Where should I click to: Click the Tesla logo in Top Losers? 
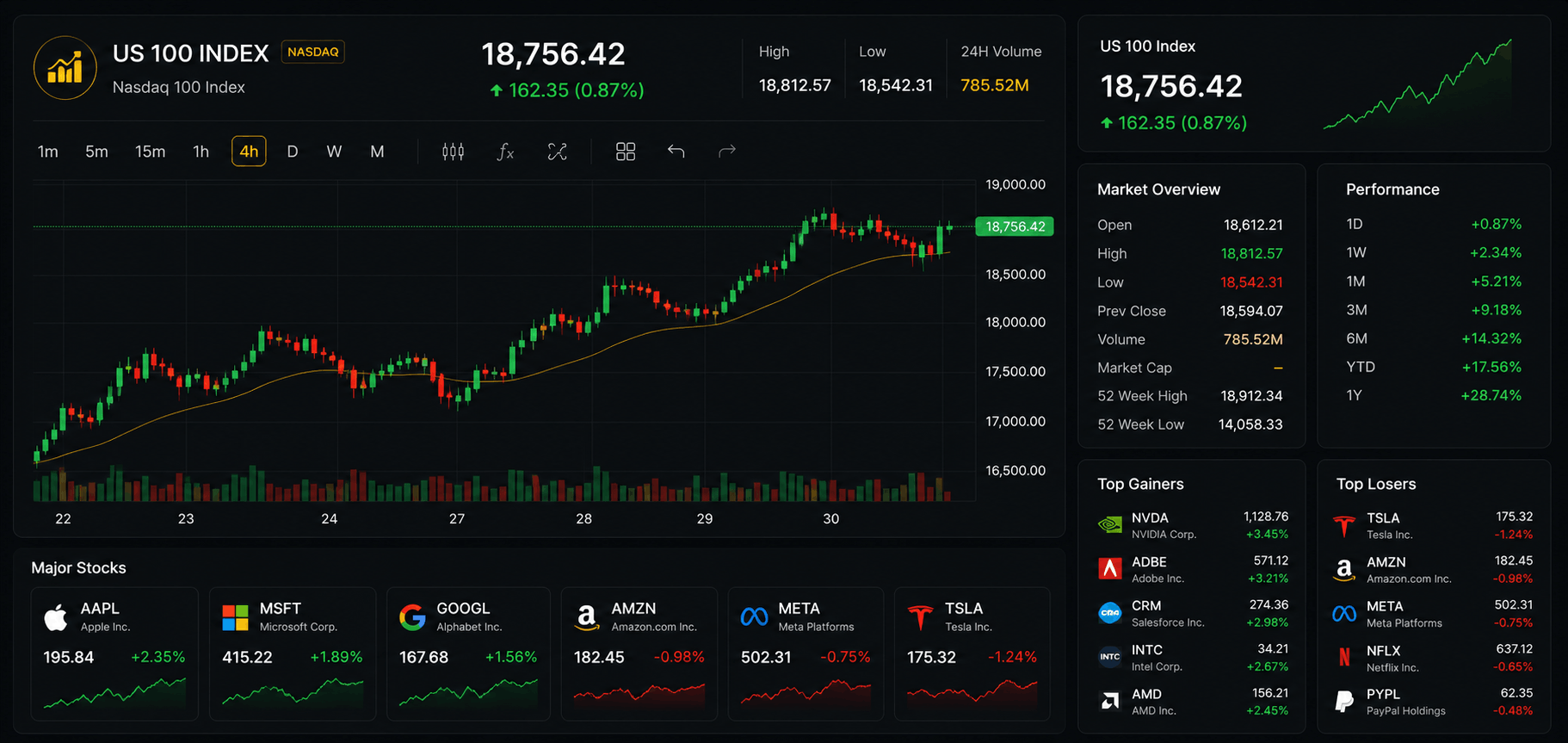click(1344, 526)
